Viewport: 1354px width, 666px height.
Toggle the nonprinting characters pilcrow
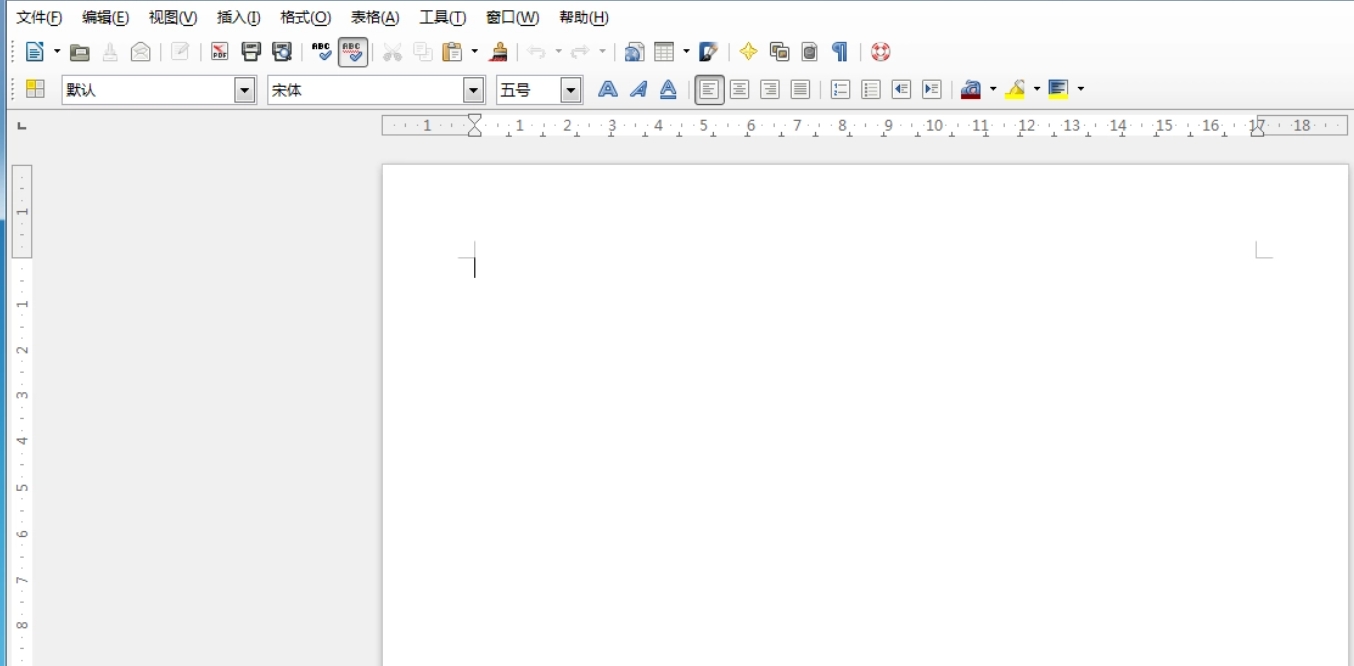[840, 52]
